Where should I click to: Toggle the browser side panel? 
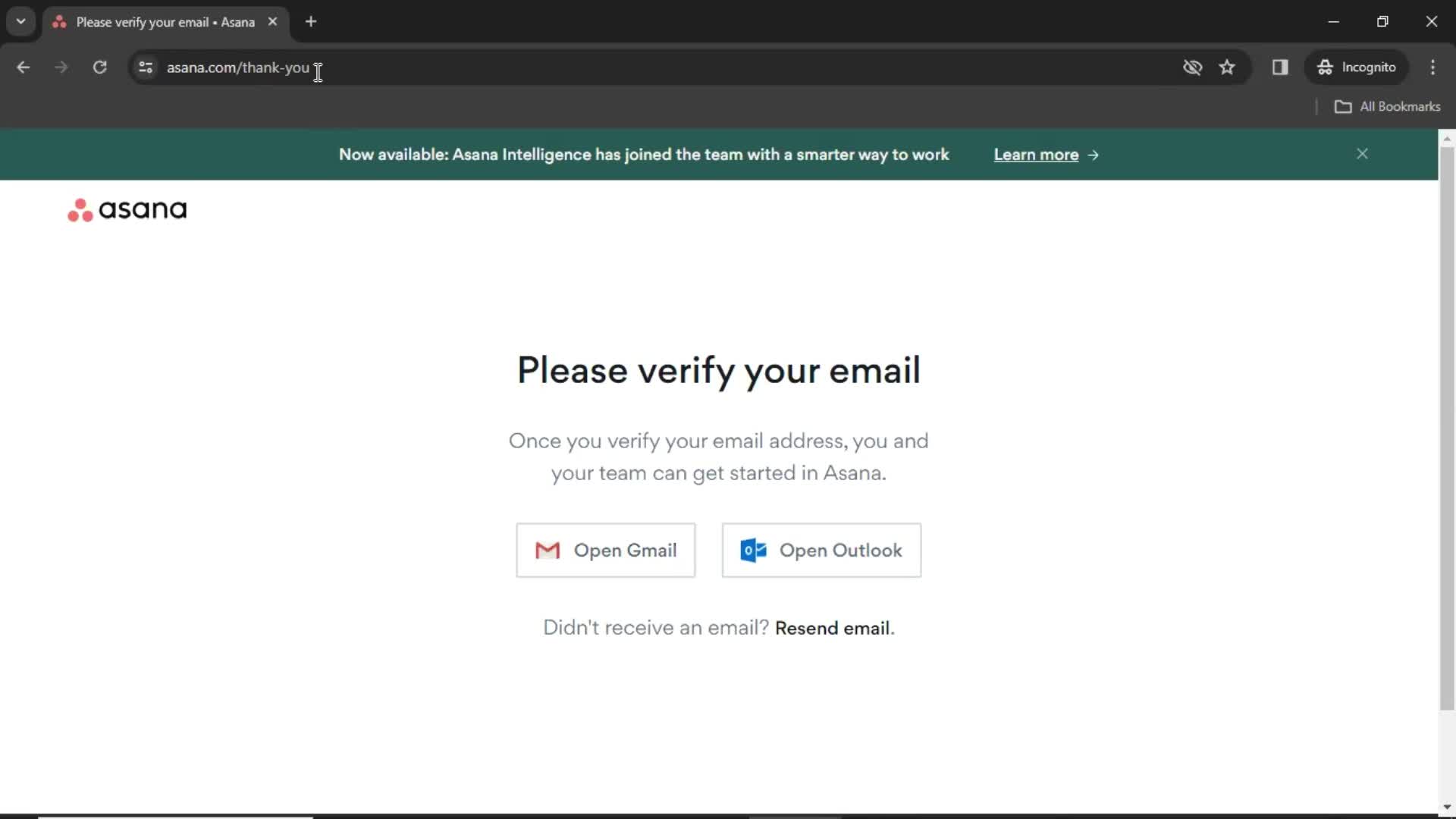point(1280,67)
